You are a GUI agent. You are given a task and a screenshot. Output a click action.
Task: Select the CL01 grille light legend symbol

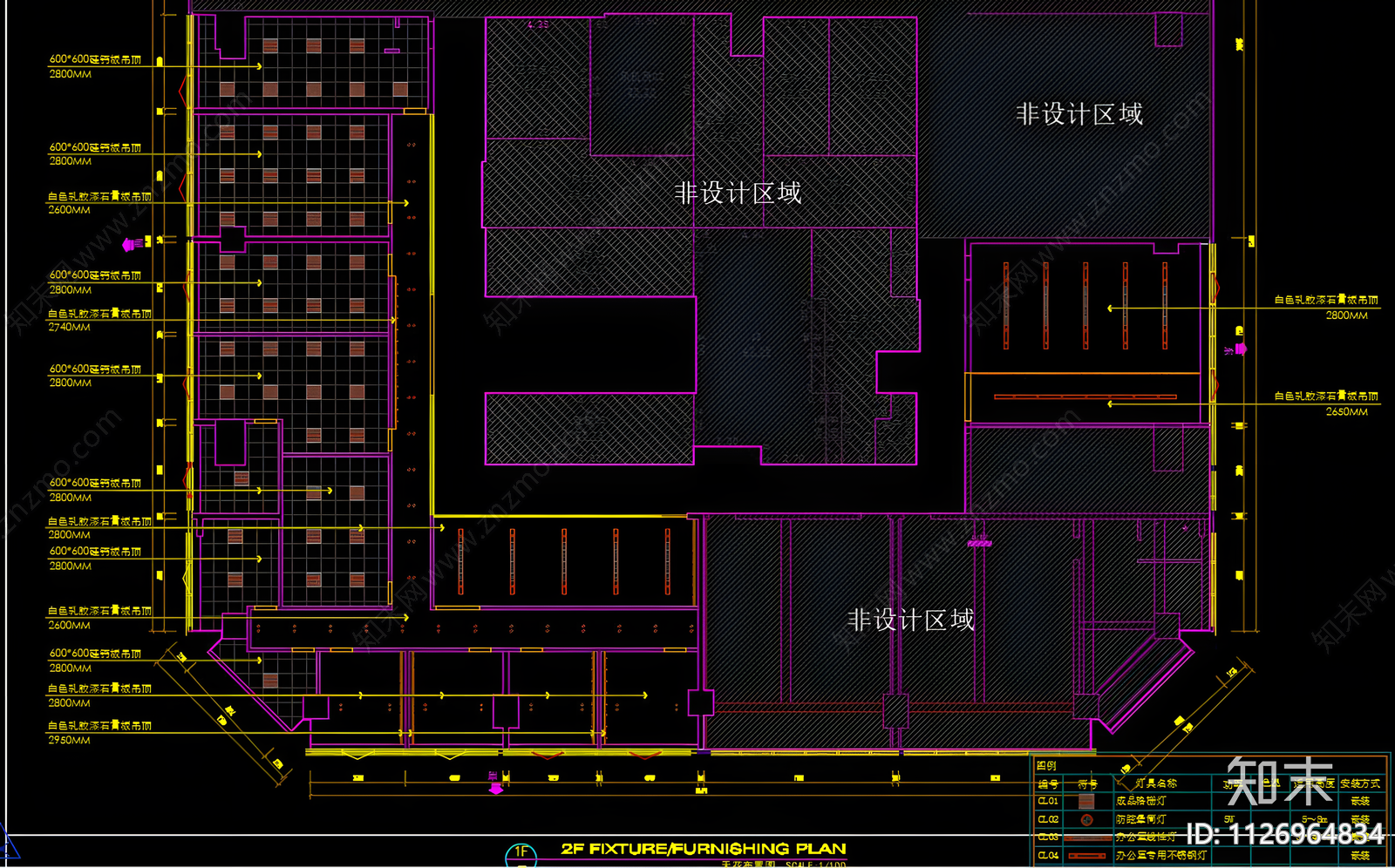(x=1086, y=801)
